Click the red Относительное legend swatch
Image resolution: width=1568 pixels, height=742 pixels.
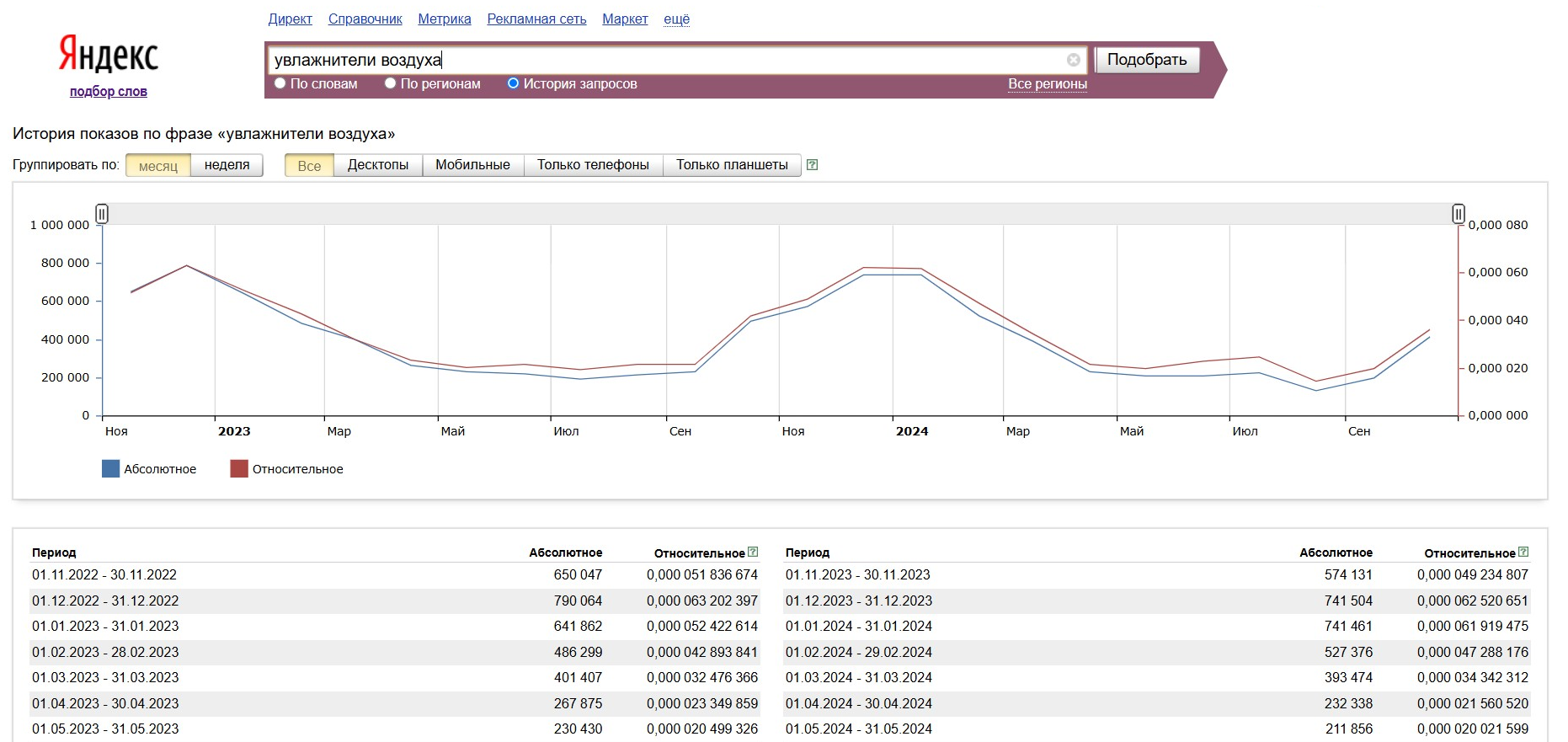pos(239,469)
